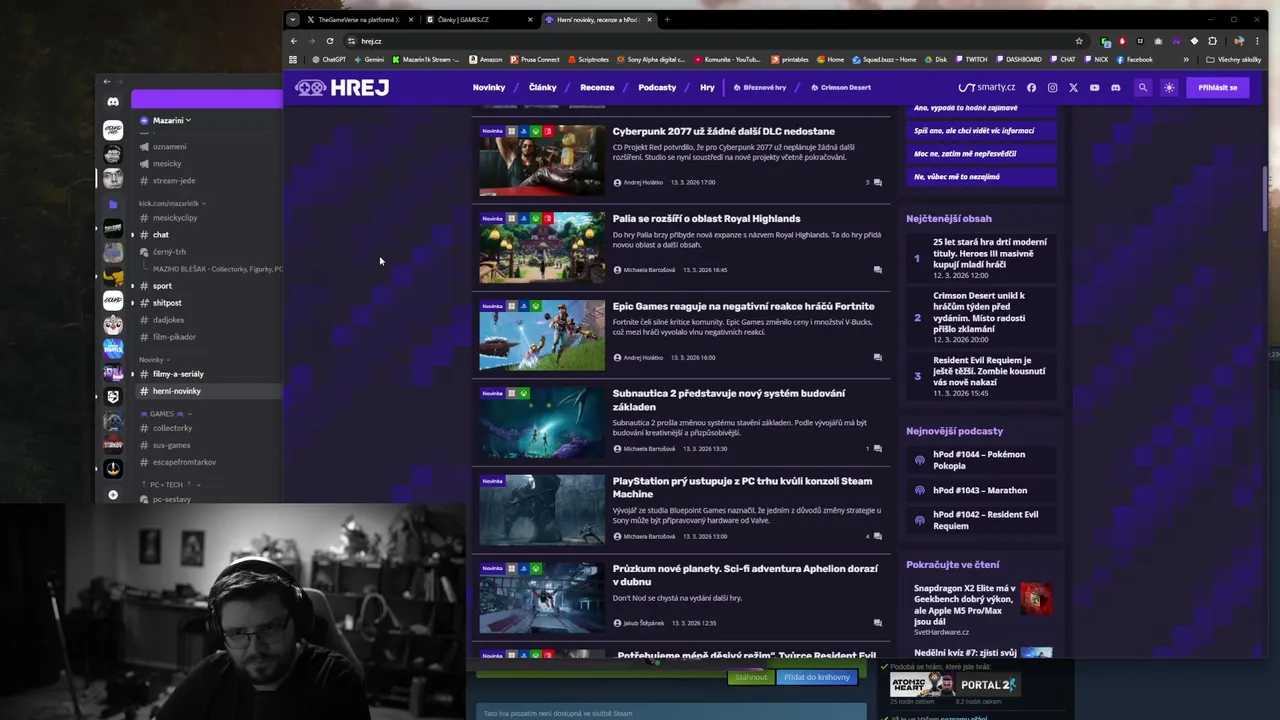Open Recenze in HREJ navigation
This screenshot has height=720, width=1280.
pyautogui.click(x=597, y=88)
